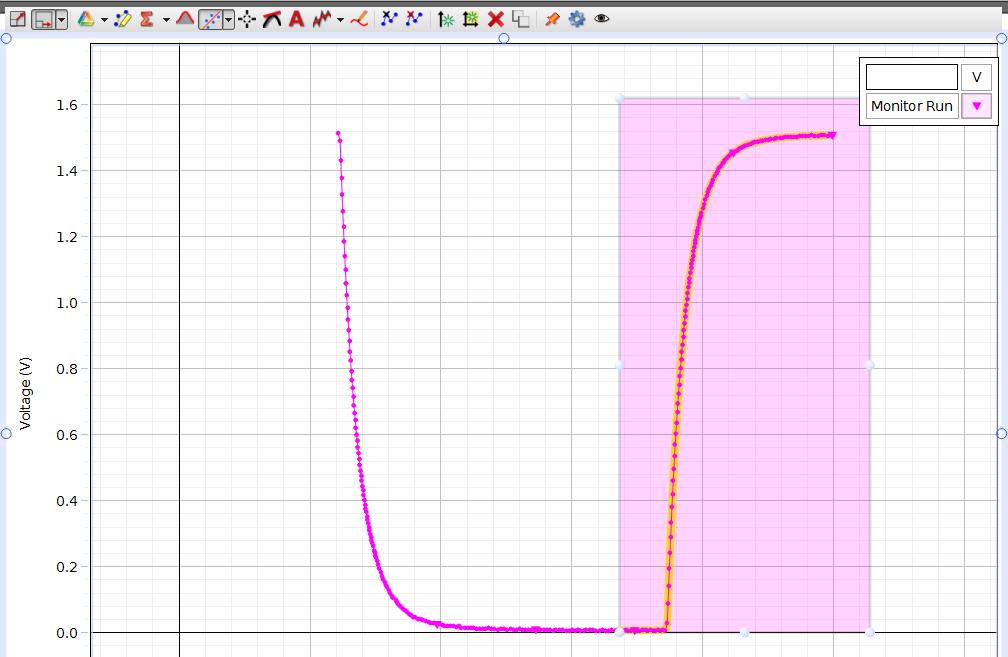
Task: Click the blue points with red X icon
Action: [414, 19]
